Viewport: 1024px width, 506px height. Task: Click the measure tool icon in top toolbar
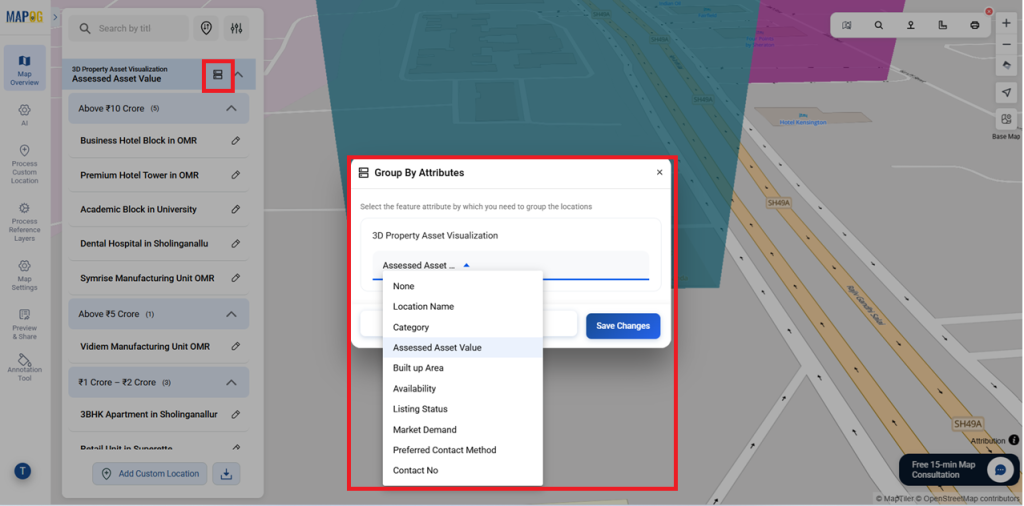[x=942, y=25]
